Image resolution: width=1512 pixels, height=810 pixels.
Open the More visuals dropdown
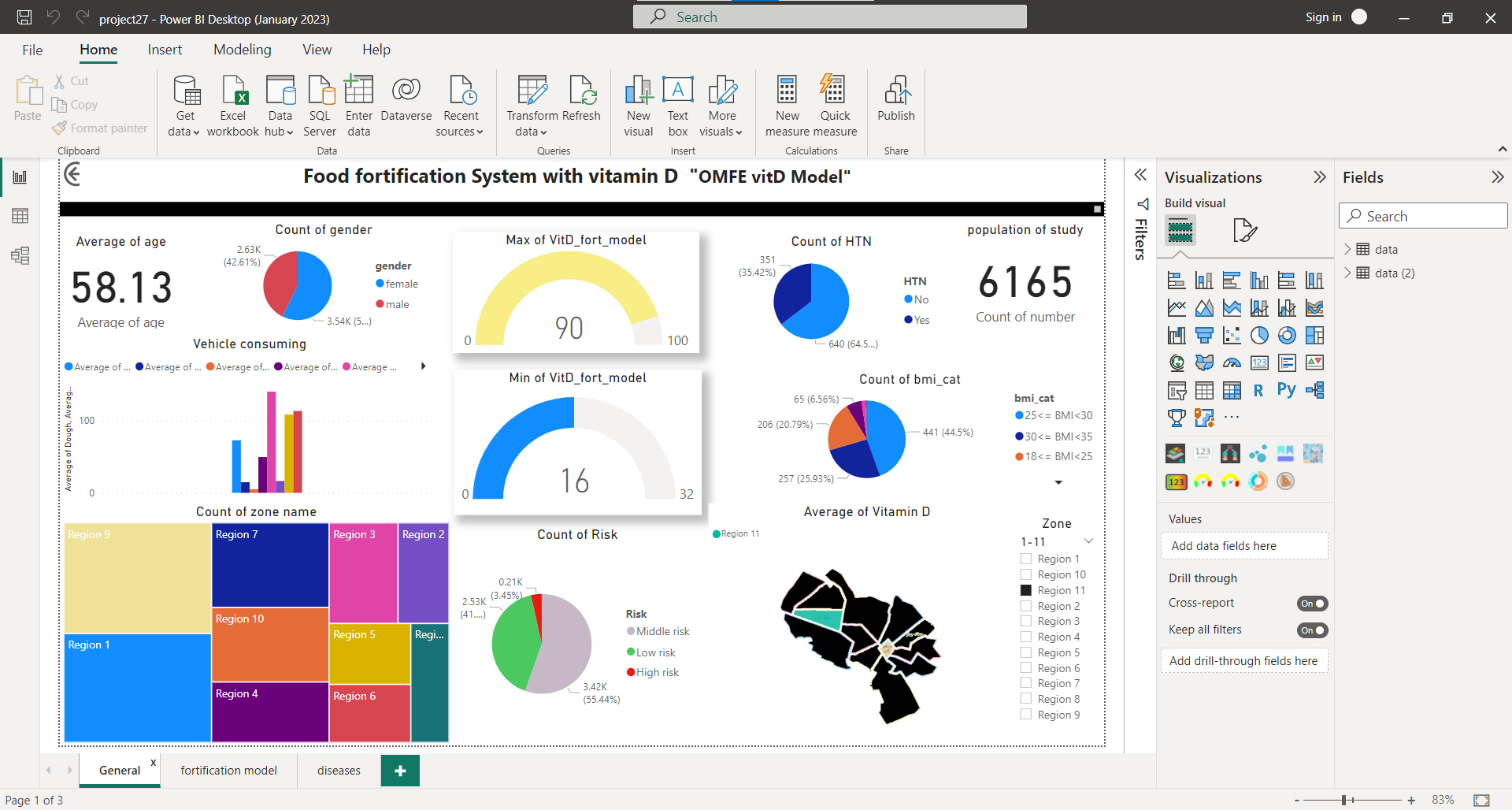click(x=739, y=132)
